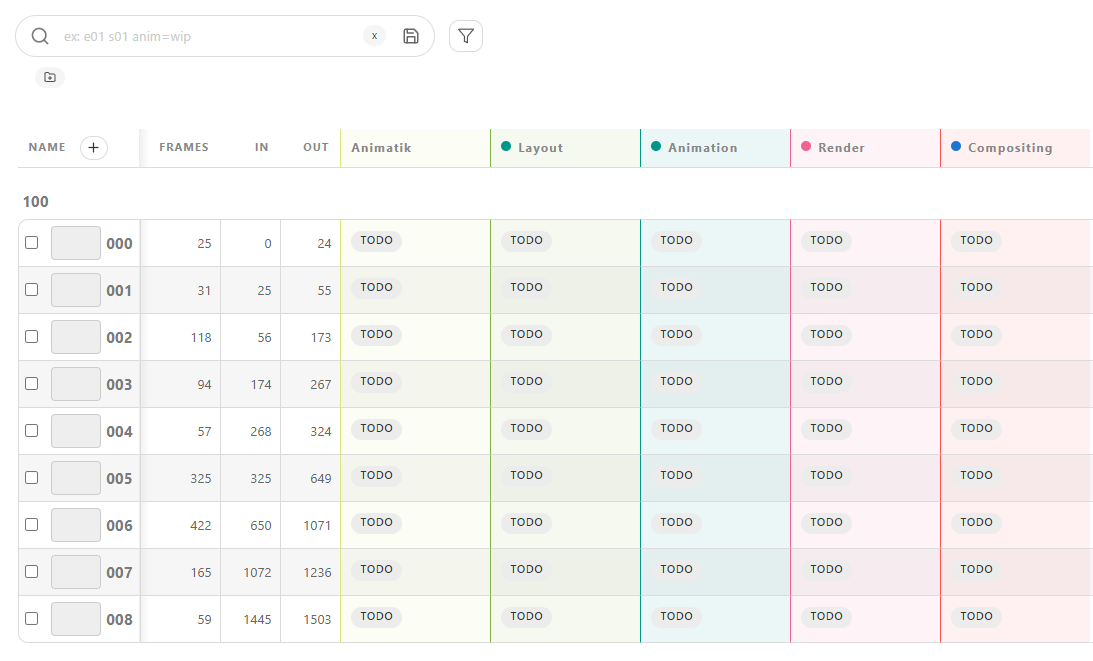Select the sequence 100 group label
1093x661 pixels.
point(36,202)
